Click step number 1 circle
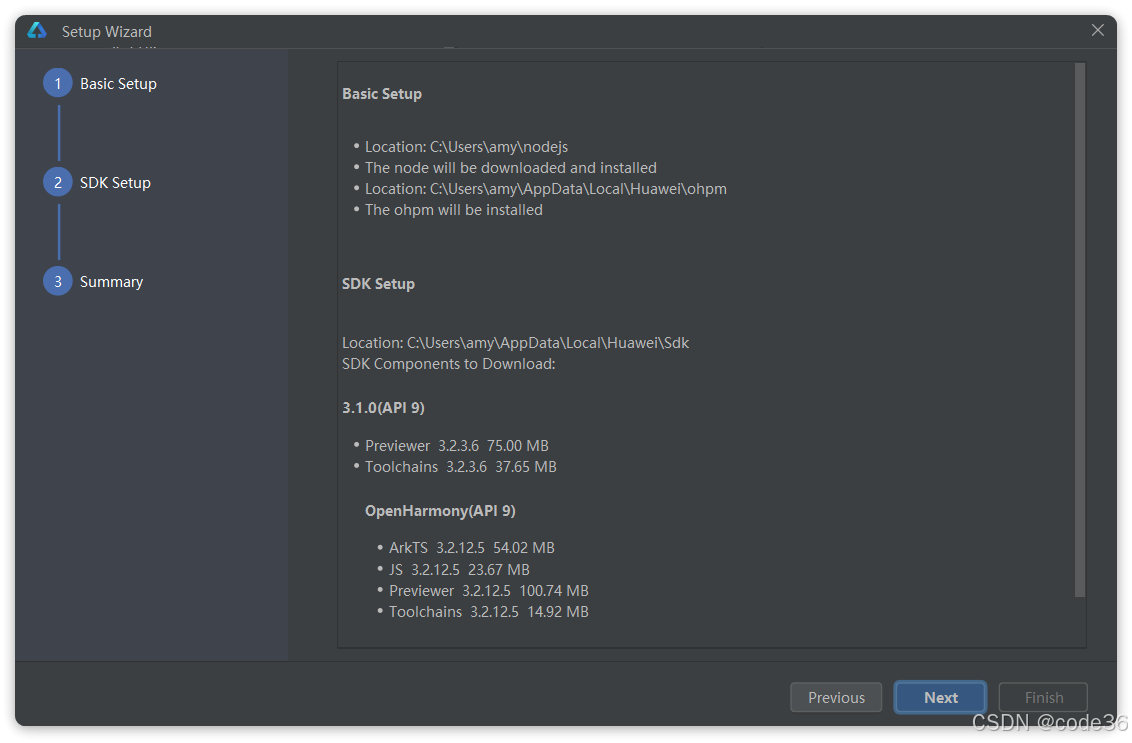The image size is (1132, 743). [x=58, y=84]
